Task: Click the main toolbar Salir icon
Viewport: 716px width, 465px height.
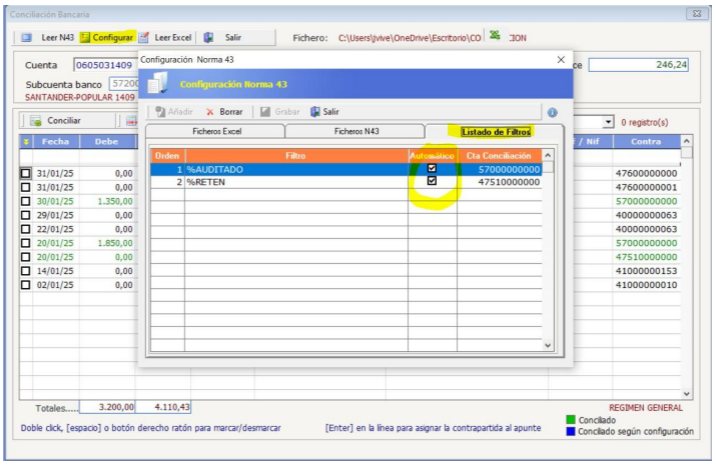Action: 209,37
